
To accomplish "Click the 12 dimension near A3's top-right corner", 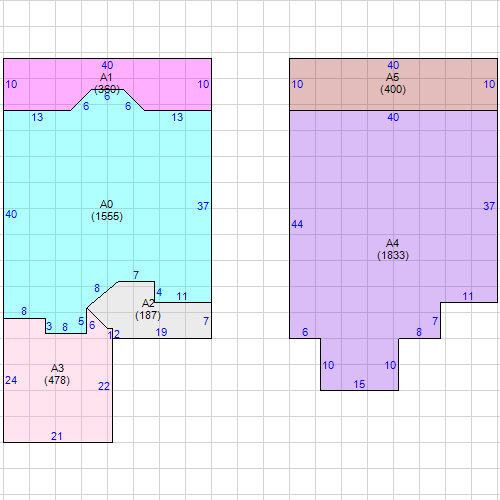I will (x=114, y=334).
